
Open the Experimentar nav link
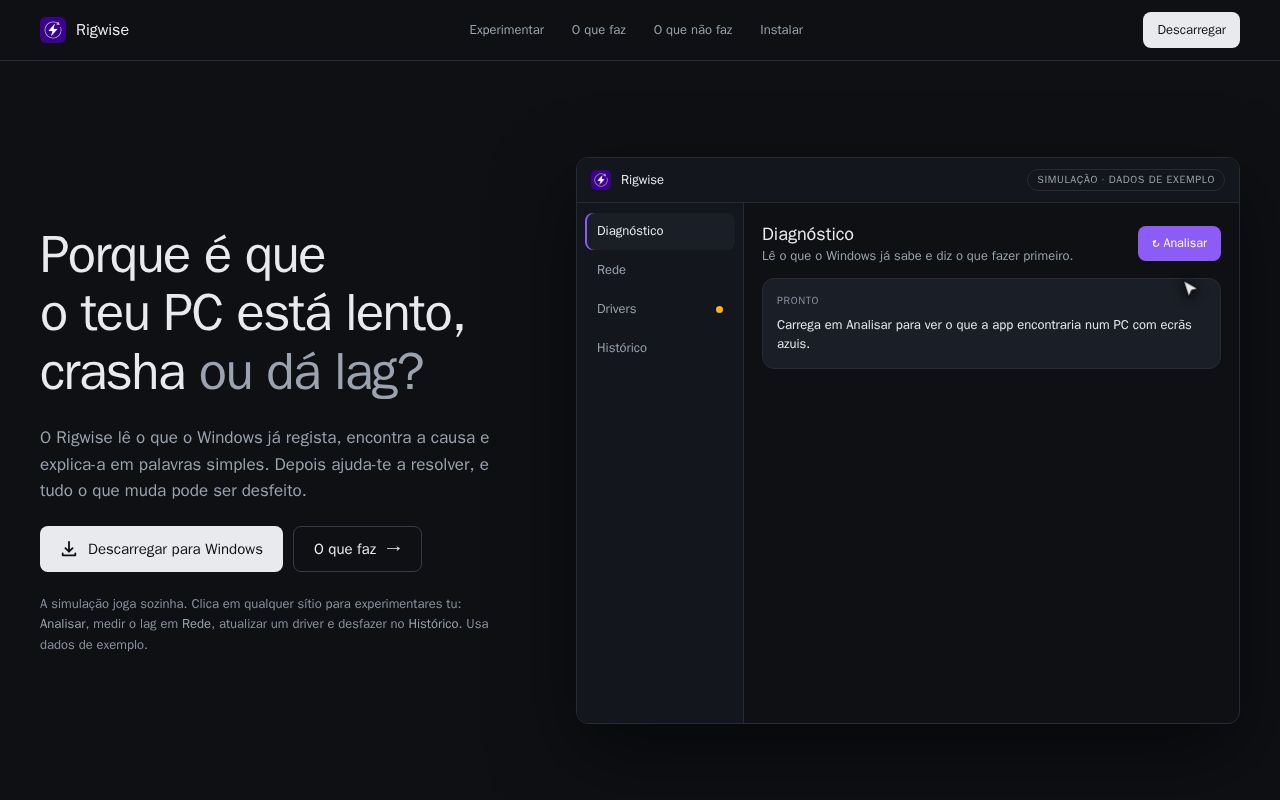coord(507,30)
